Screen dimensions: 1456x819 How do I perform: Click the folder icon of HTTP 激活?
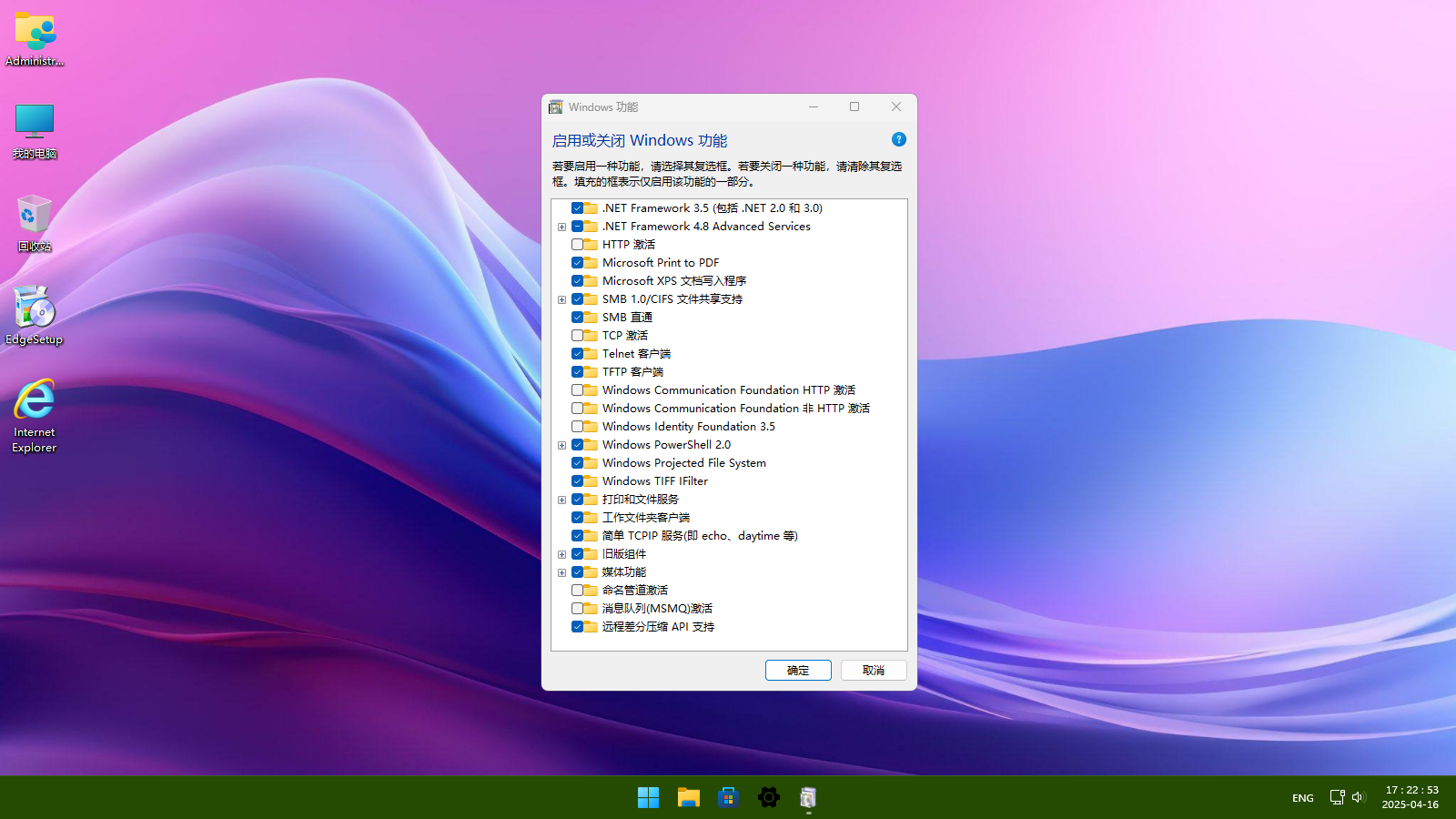(591, 245)
